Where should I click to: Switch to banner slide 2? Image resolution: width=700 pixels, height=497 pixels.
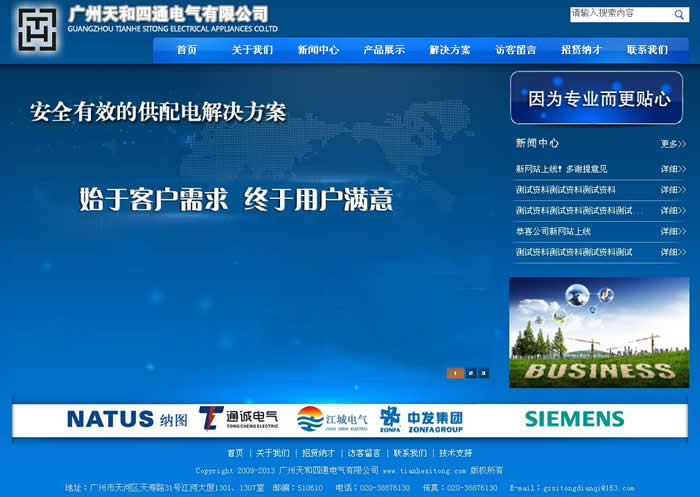[470, 373]
